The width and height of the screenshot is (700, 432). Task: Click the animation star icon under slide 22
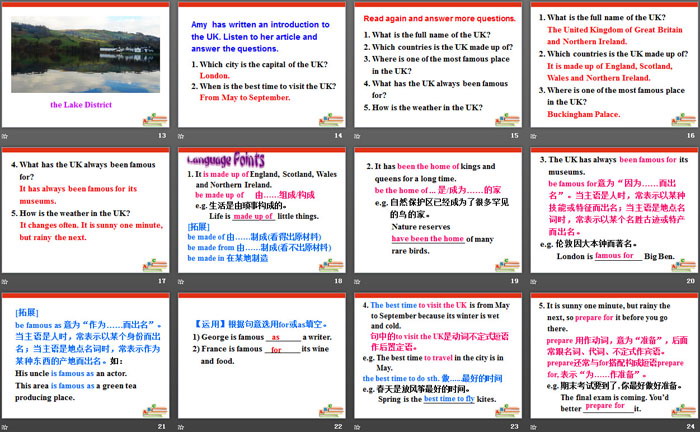(x=181, y=427)
